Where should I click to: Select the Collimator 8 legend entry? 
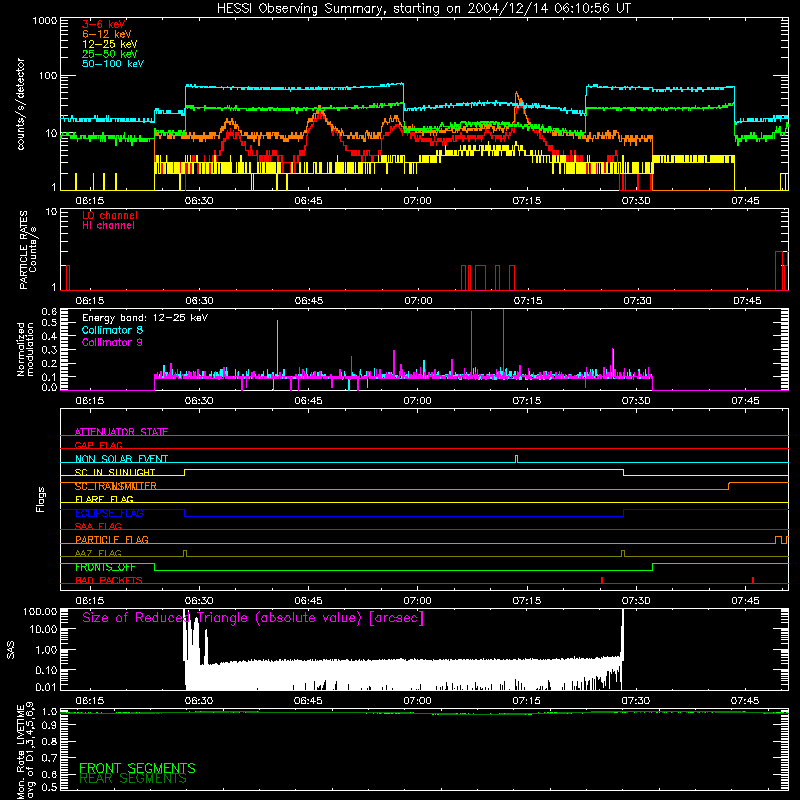click(112, 330)
